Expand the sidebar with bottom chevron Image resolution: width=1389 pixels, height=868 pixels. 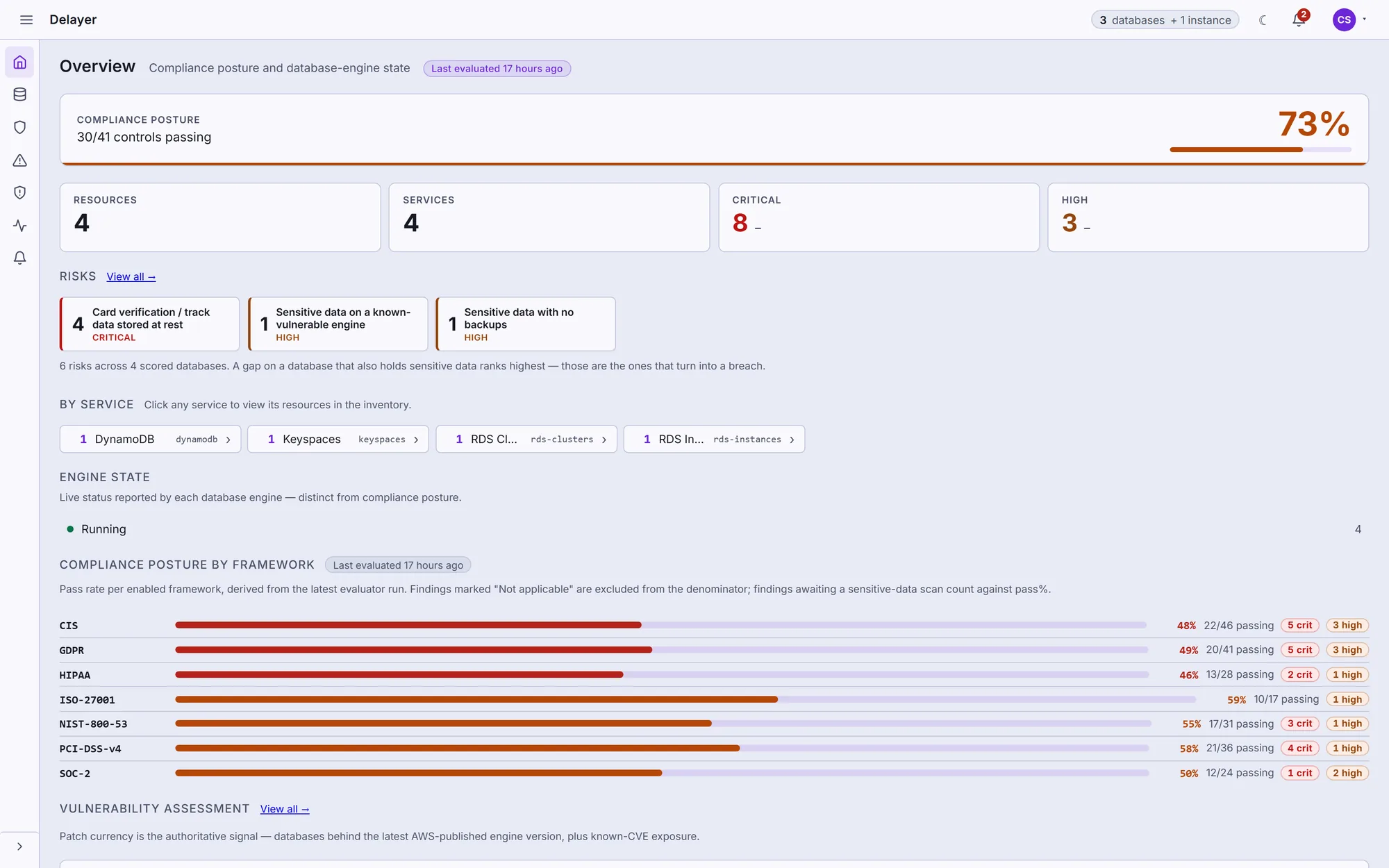[19, 846]
